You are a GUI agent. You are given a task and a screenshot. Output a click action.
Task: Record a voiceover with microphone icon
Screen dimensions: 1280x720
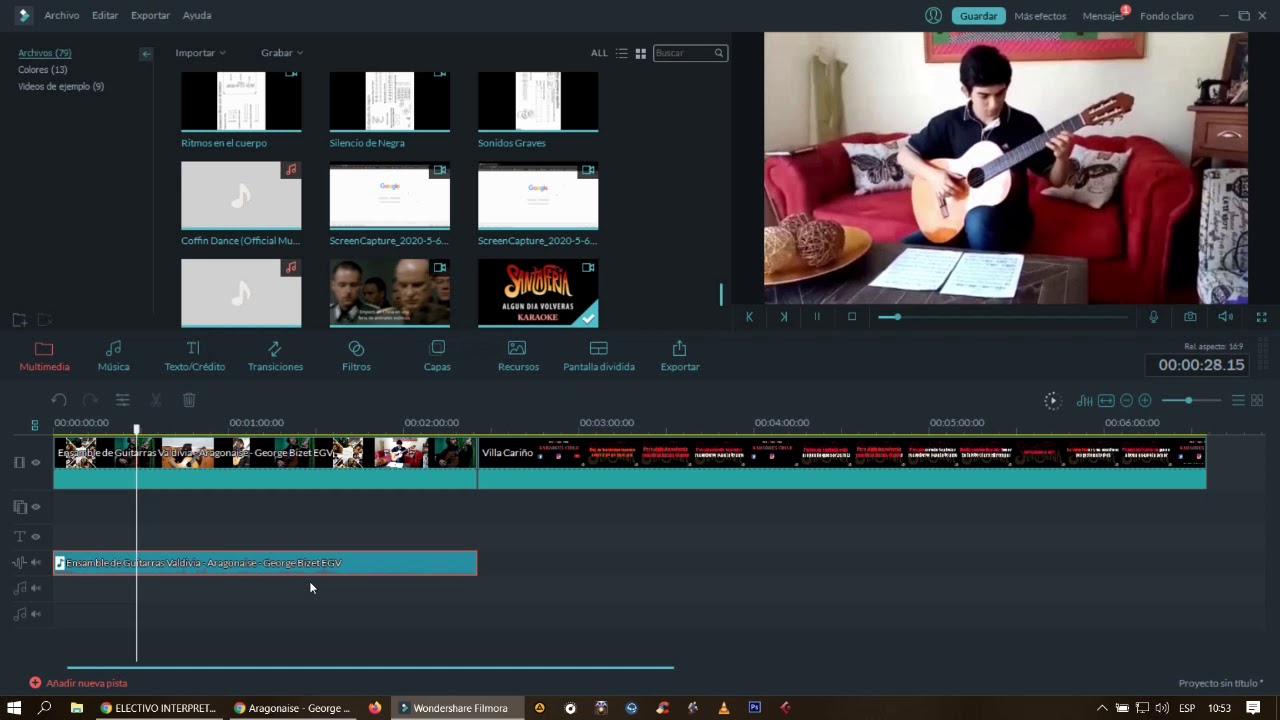click(1153, 317)
